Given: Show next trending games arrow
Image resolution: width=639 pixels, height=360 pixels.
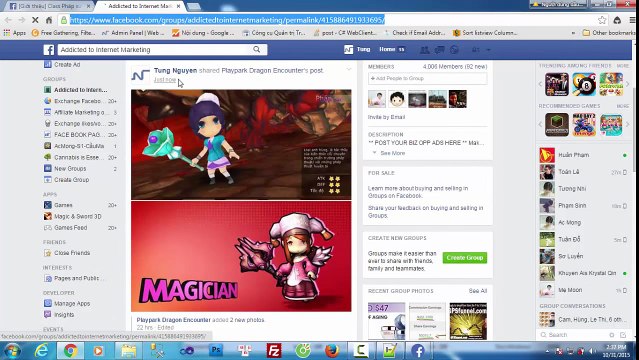Looking at the screenshot, I should (628, 84).
